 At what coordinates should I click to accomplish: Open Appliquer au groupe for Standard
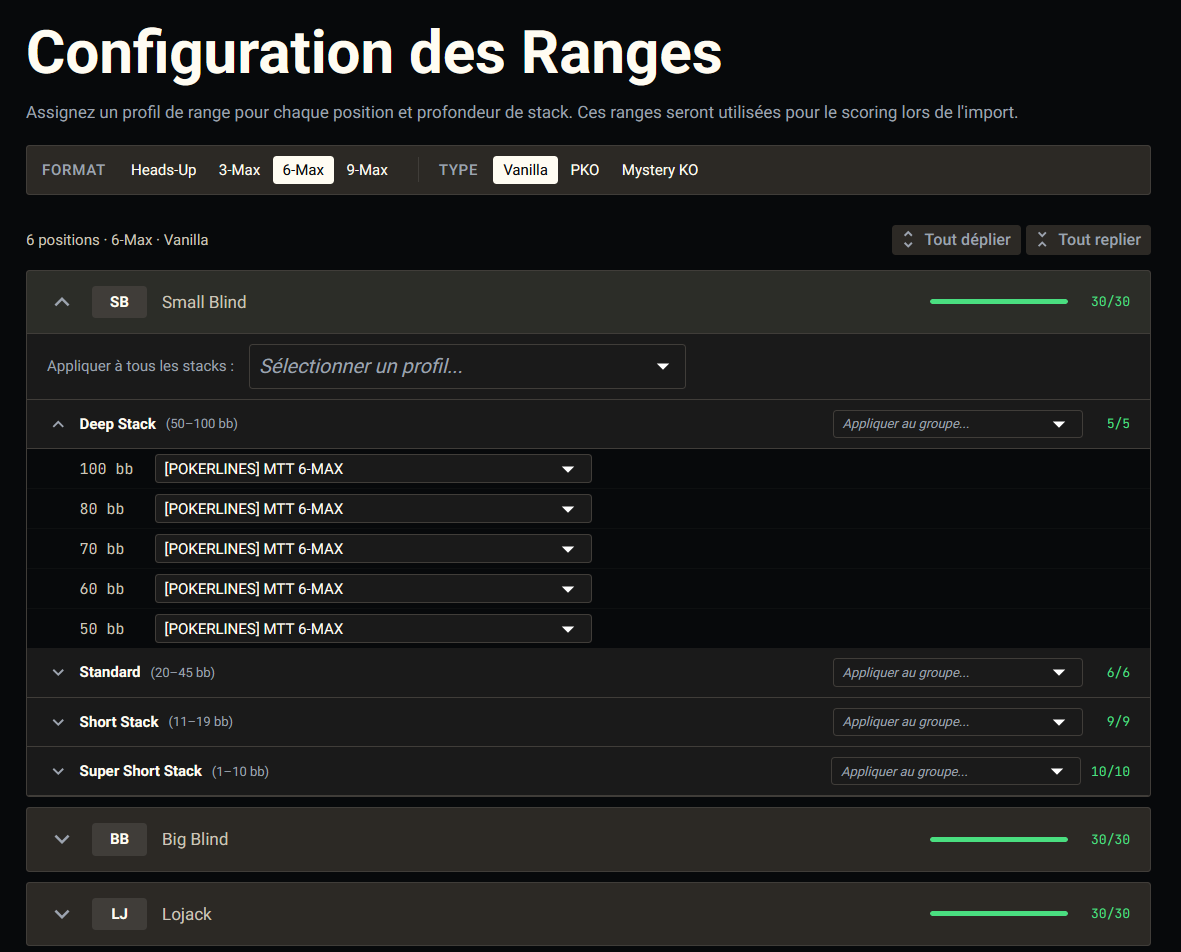pyautogui.click(x=957, y=673)
